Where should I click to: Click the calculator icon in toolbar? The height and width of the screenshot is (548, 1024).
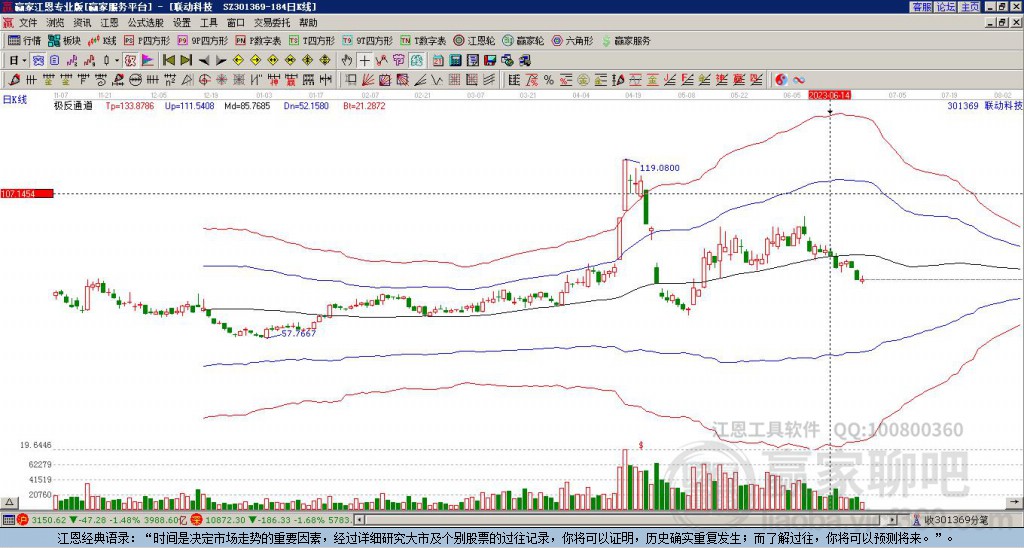[455, 60]
